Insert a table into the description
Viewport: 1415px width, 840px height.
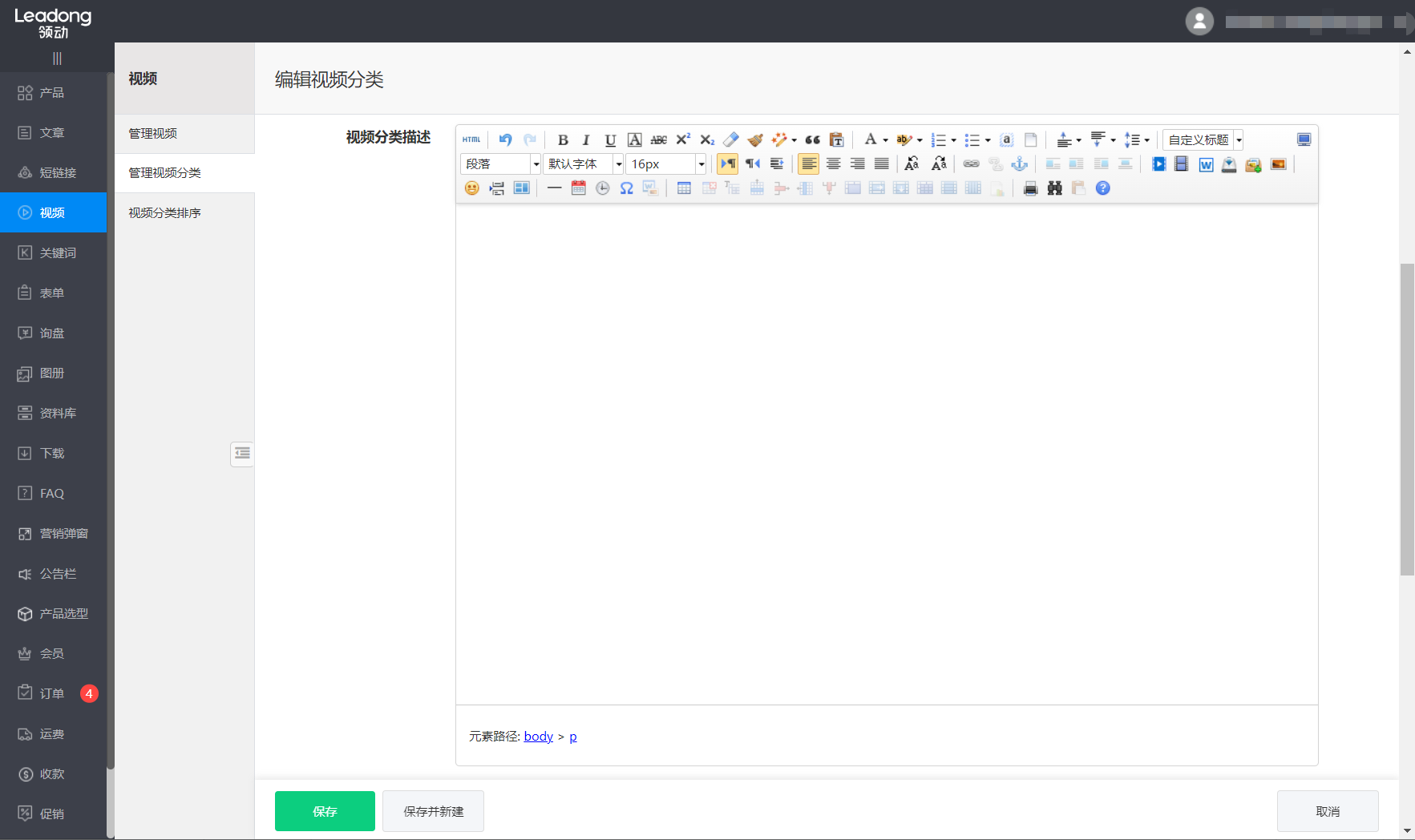684,188
